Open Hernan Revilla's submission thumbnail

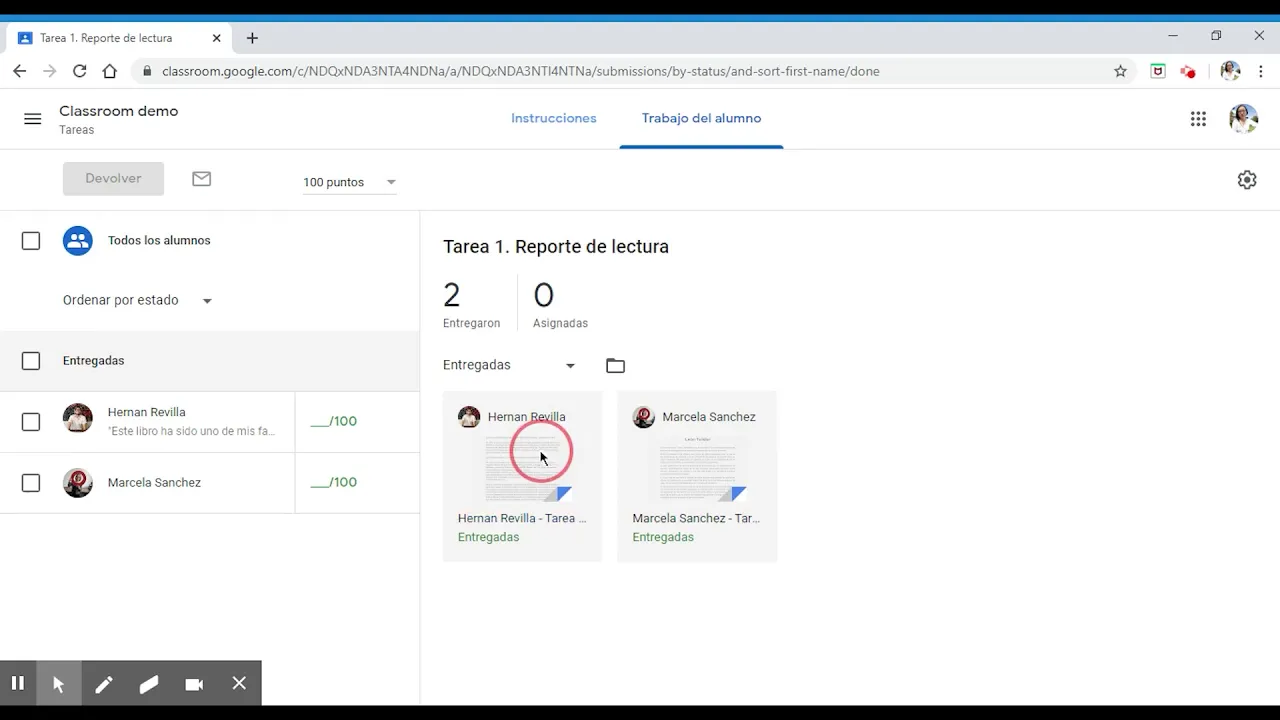click(x=523, y=476)
